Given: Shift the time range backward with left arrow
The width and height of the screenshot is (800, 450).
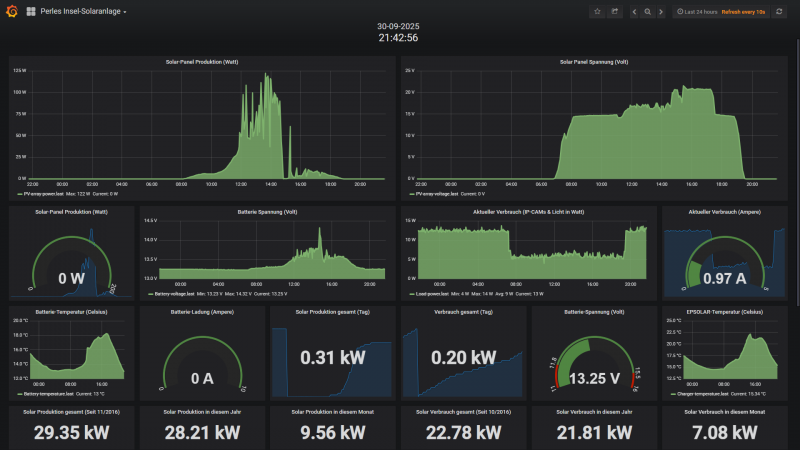Looking at the screenshot, I should pyautogui.click(x=634, y=12).
